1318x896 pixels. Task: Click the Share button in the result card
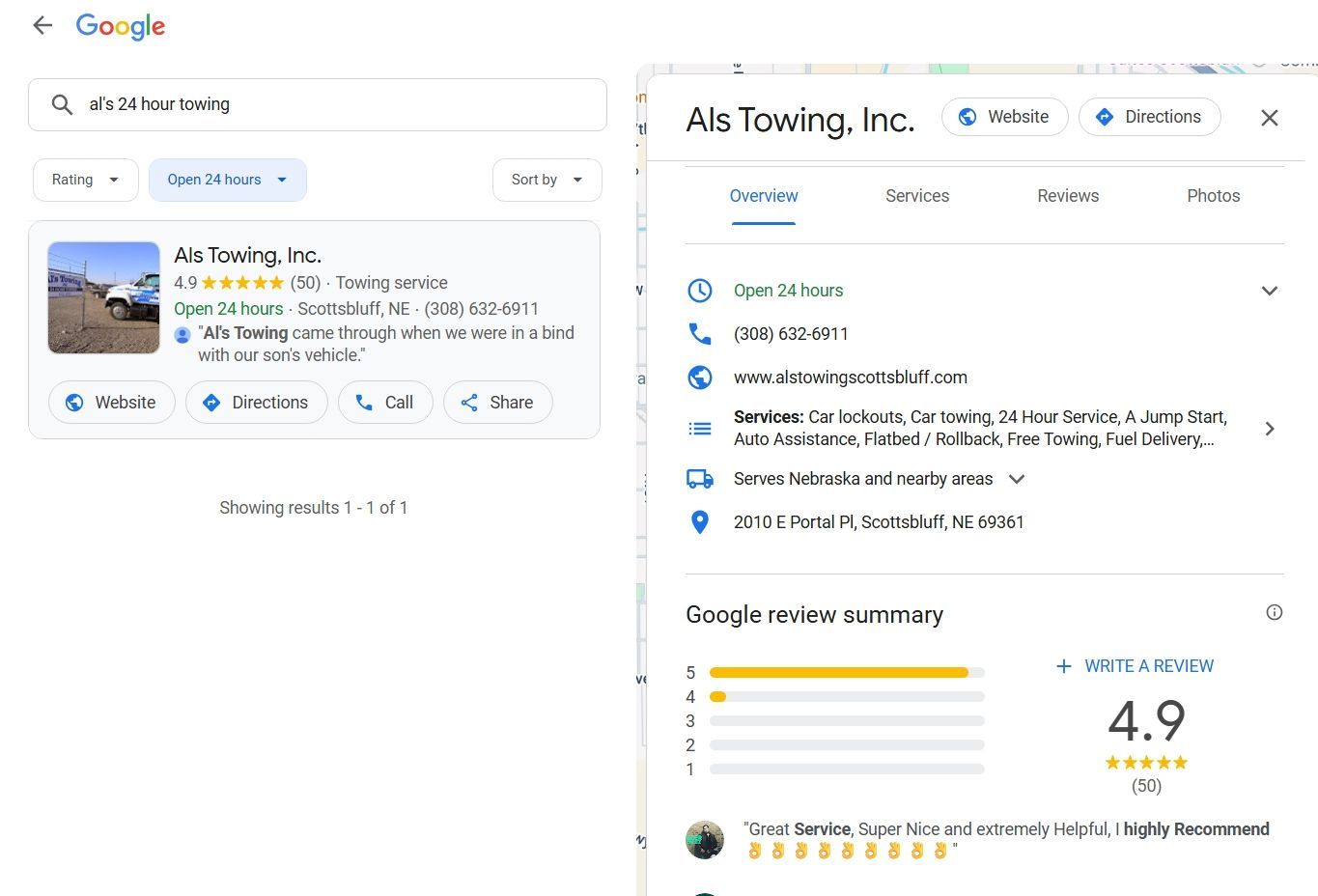(497, 403)
